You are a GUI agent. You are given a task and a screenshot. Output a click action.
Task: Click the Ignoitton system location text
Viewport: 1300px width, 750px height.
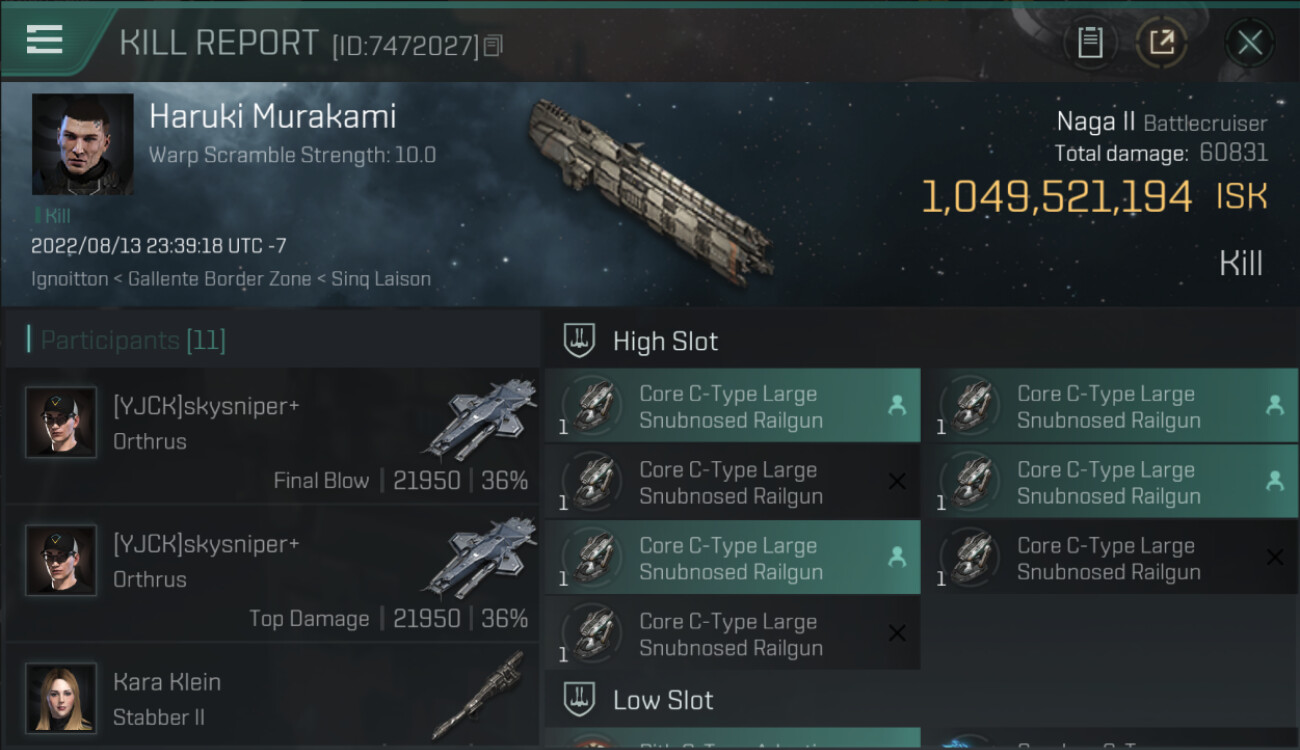[69, 279]
